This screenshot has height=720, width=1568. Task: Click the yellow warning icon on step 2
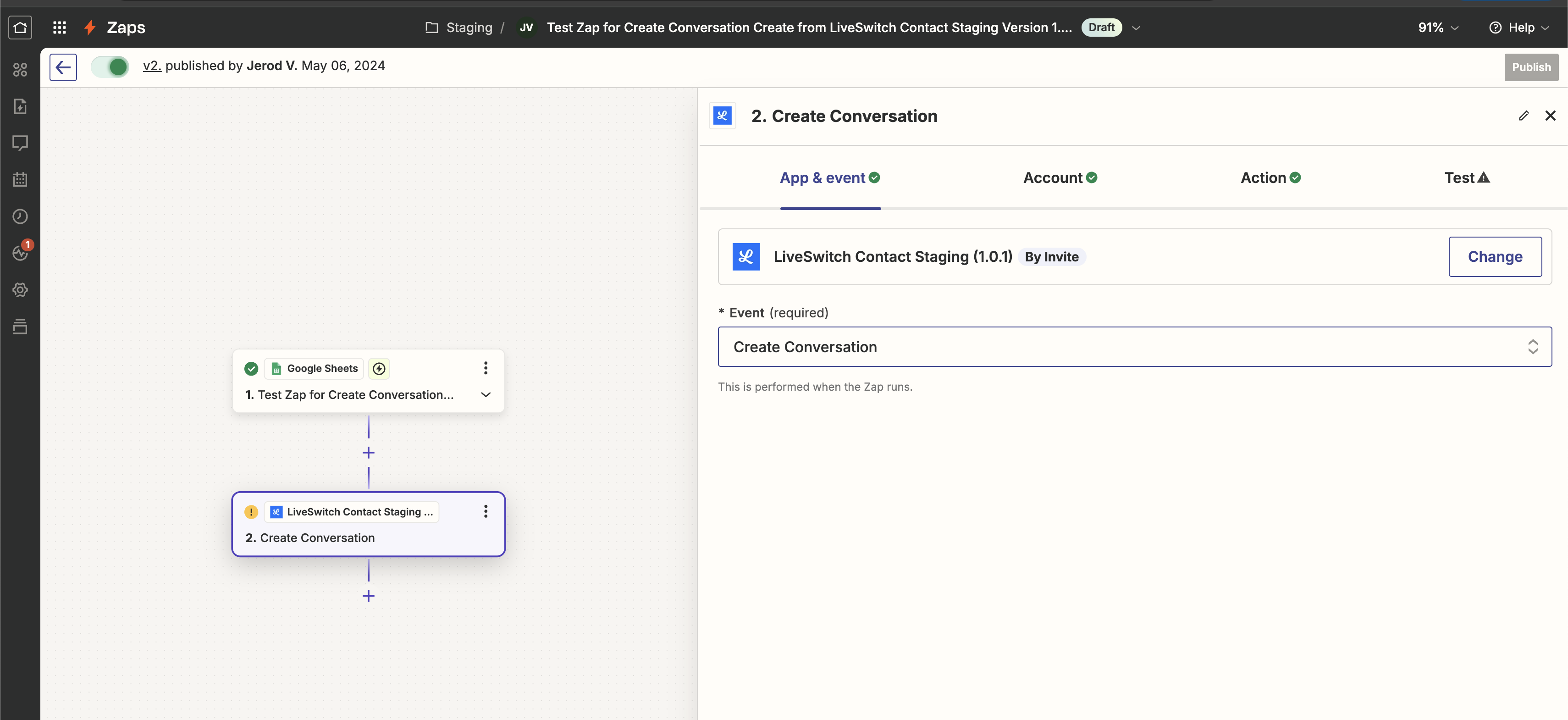pyautogui.click(x=251, y=512)
